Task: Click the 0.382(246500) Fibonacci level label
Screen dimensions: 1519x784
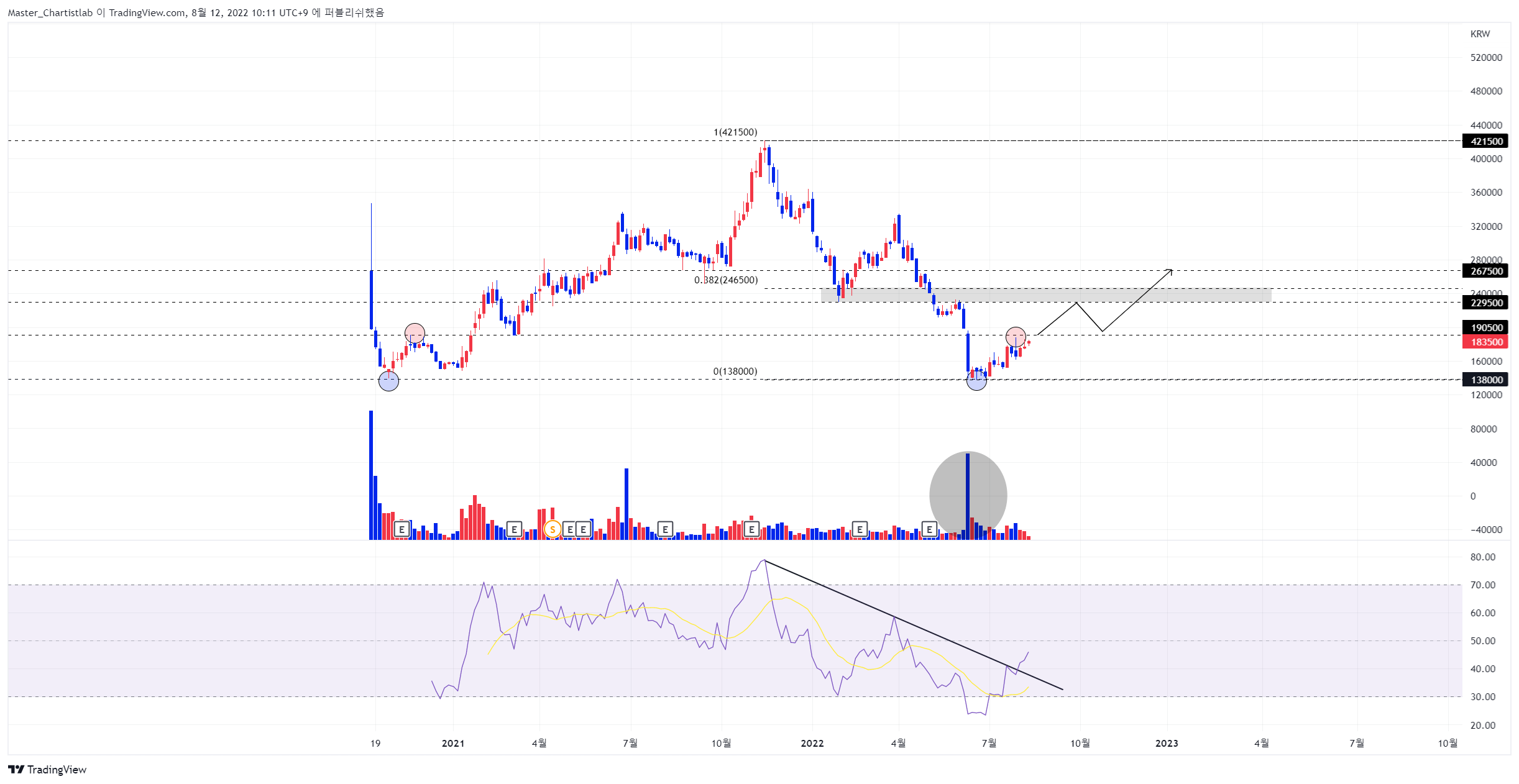Action: point(726,280)
